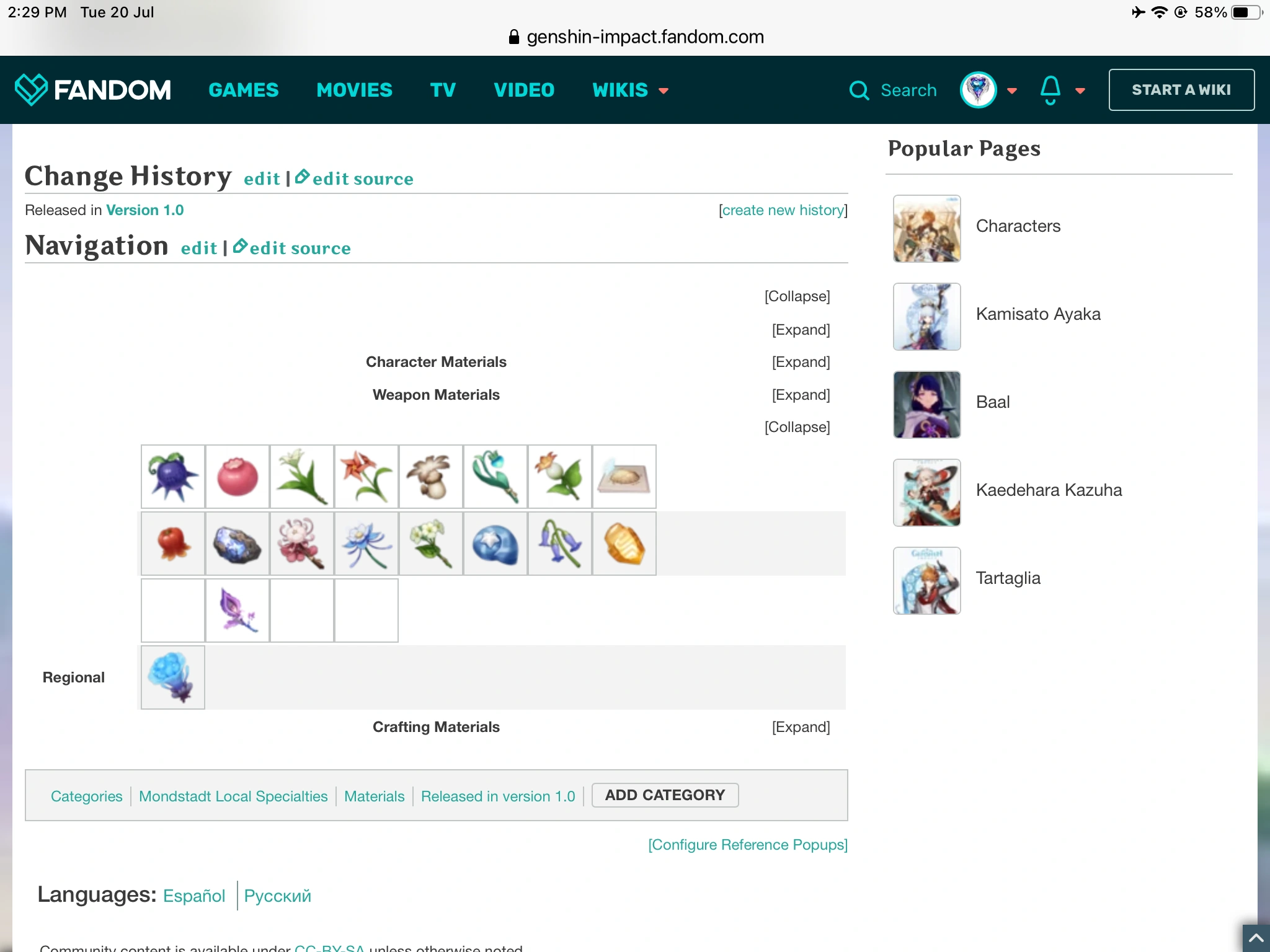Open the Valberry item page
Image resolution: width=1270 pixels, height=952 pixels.
pyautogui.click(x=237, y=476)
